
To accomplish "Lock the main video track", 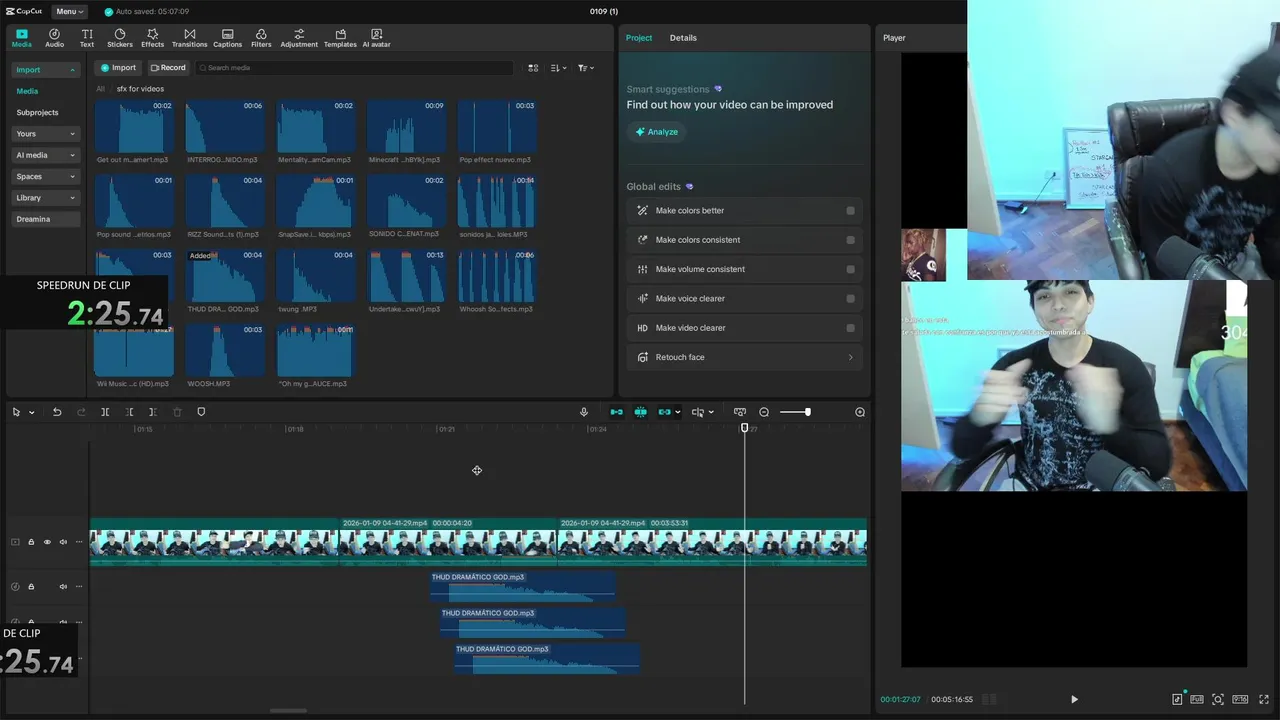I will tap(31, 542).
